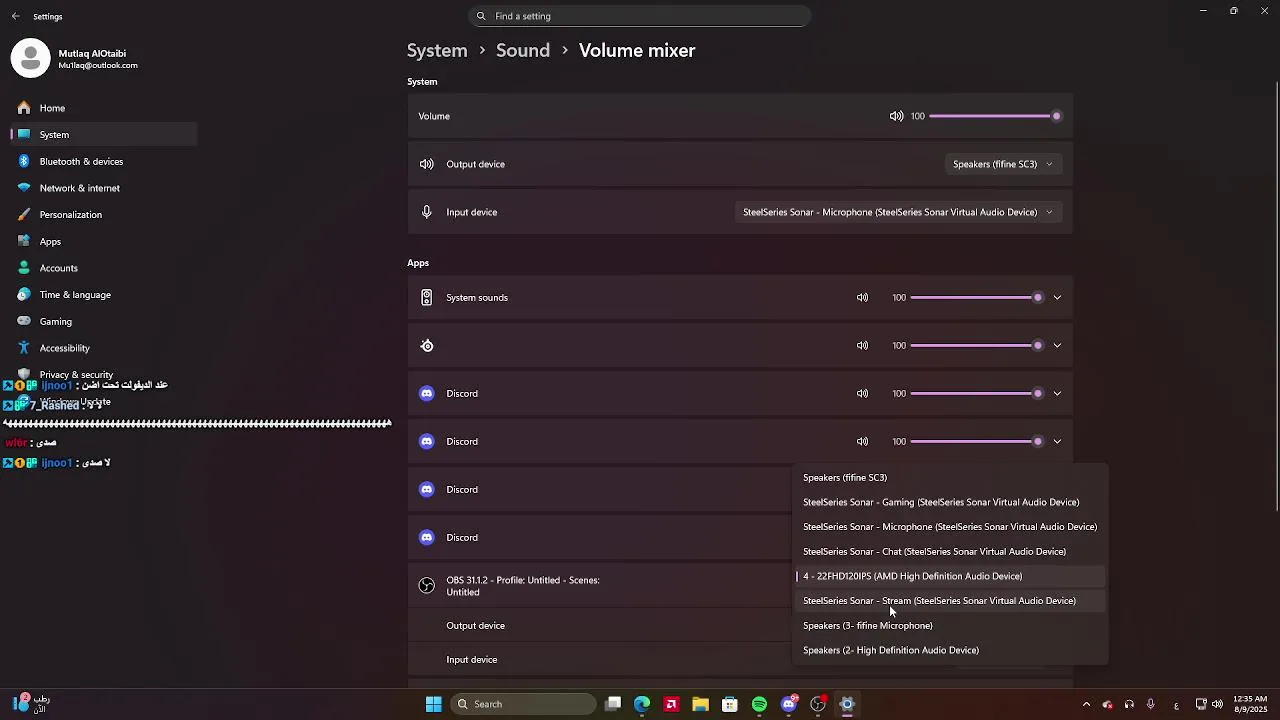The image size is (1280, 720).
Task: Click the OBS 31.1.2 profile row text
Action: (x=523, y=586)
